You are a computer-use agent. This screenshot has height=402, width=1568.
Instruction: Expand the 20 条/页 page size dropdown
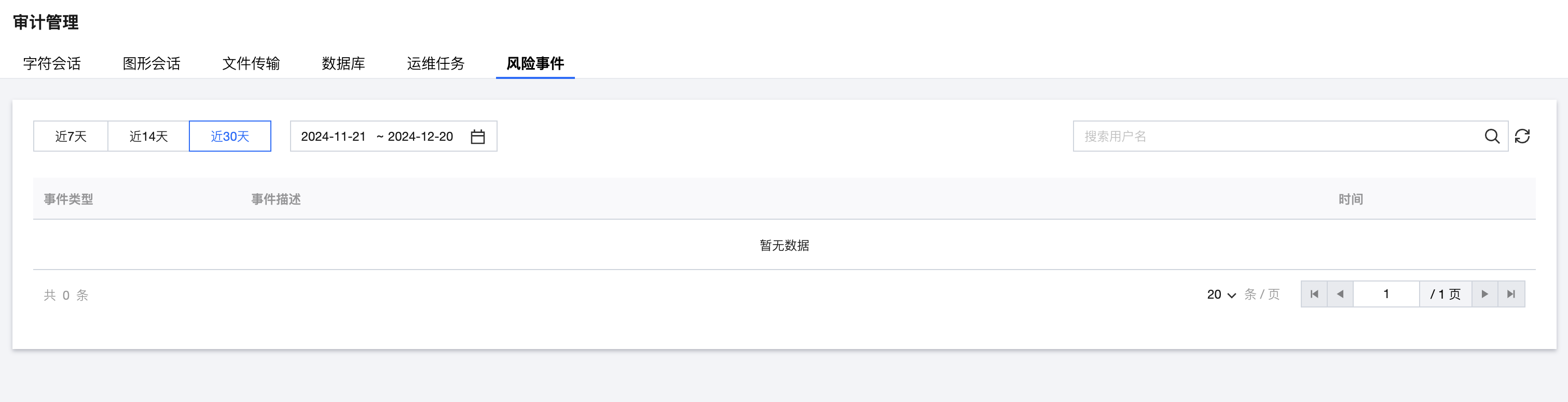coord(1221,295)
